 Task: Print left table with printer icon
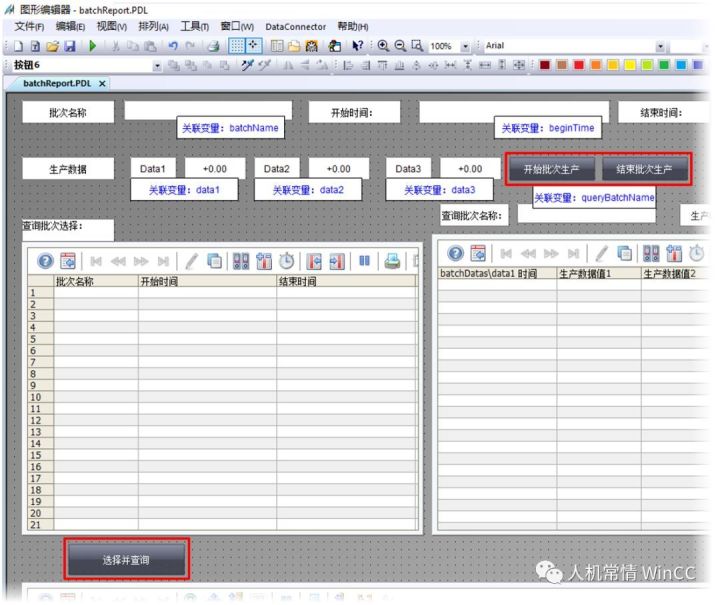[392, 261]
